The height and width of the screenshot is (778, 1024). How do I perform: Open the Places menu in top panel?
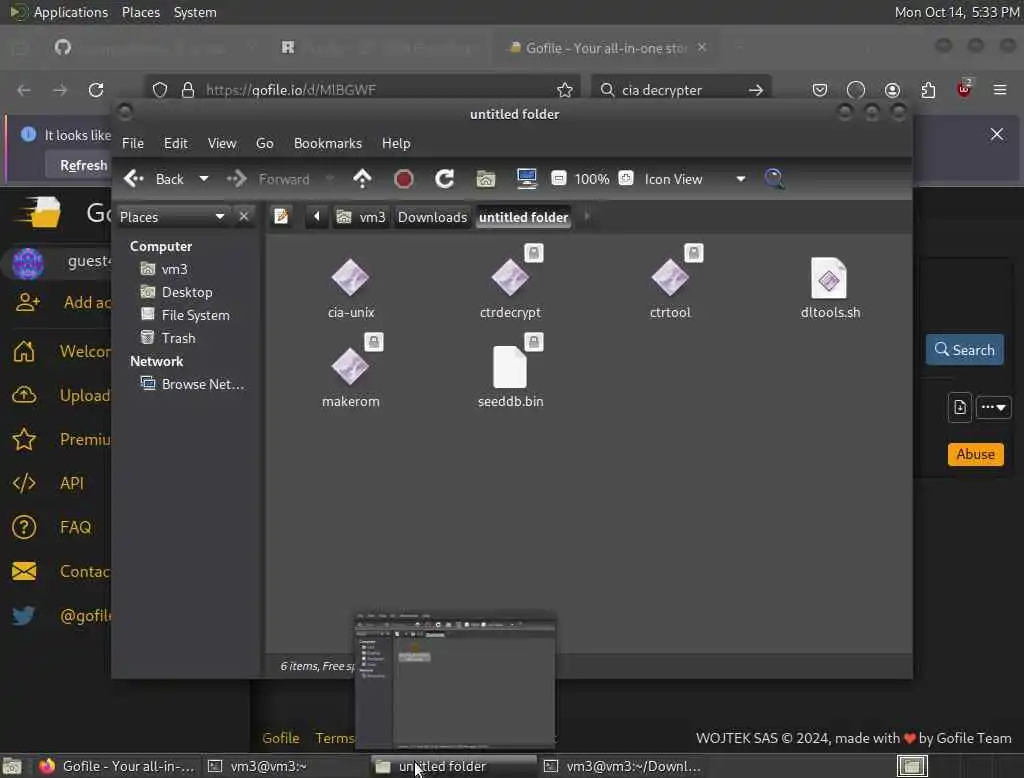(140, 12)
